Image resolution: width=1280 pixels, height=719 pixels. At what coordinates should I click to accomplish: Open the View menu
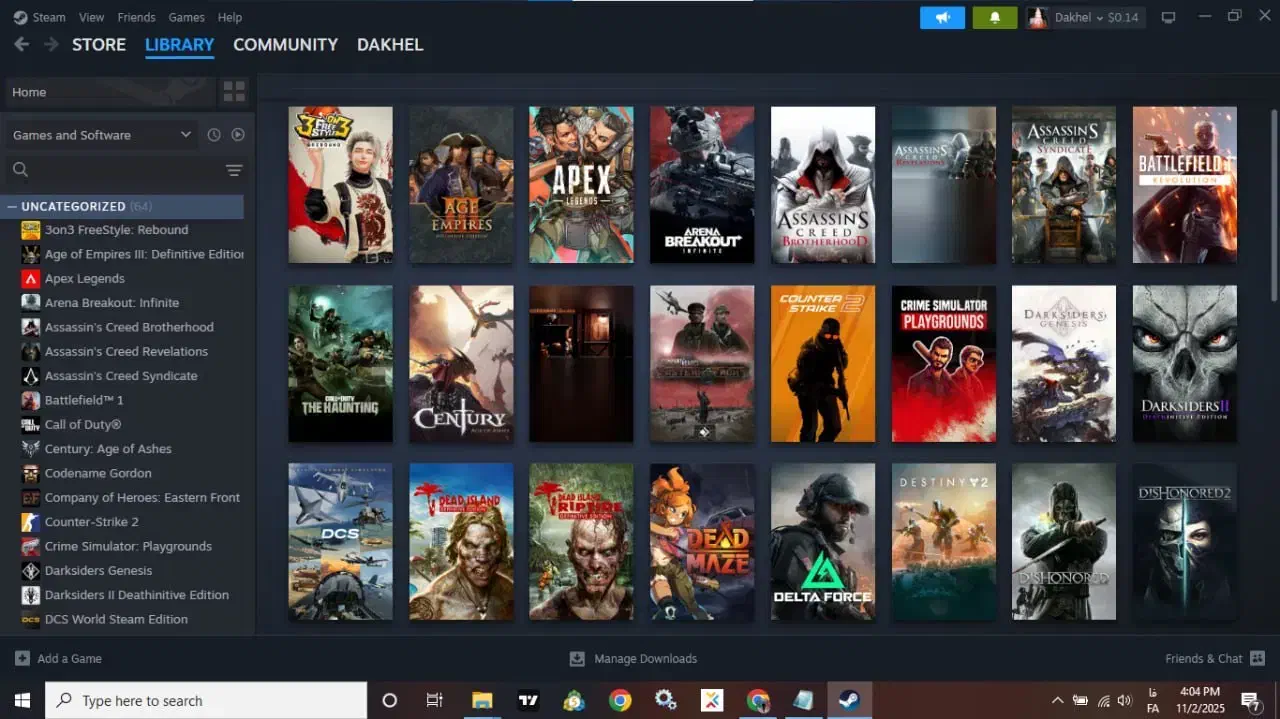coord(91,17)
